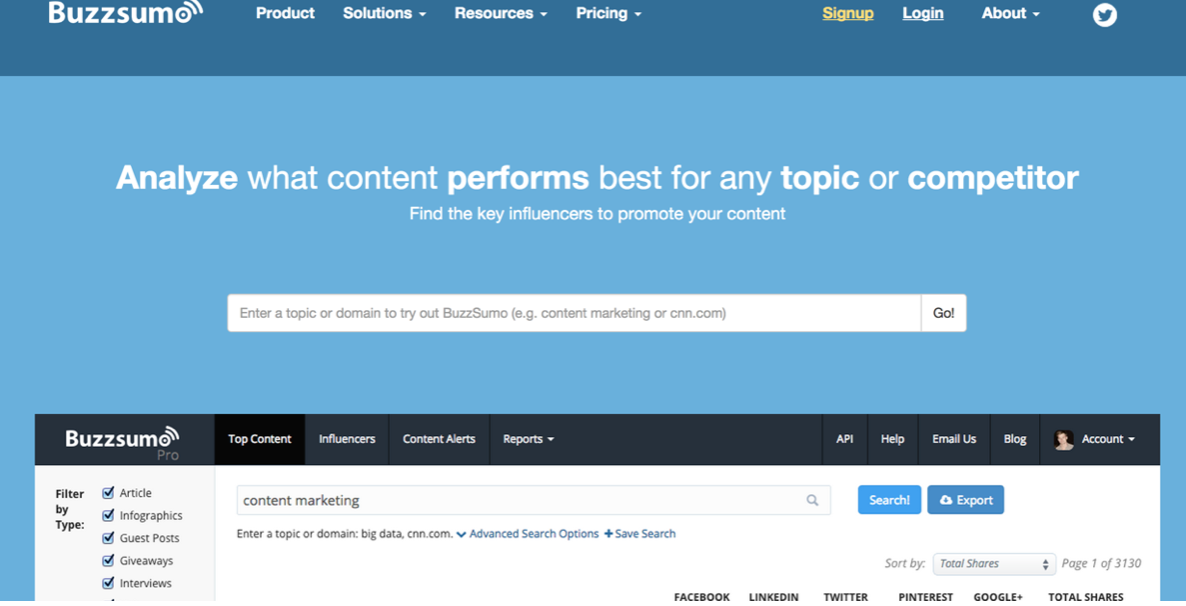Image resolution: width=1186 pixels, height=606 pixels.
Task: Click the Login link
Action: coord(923,14)
